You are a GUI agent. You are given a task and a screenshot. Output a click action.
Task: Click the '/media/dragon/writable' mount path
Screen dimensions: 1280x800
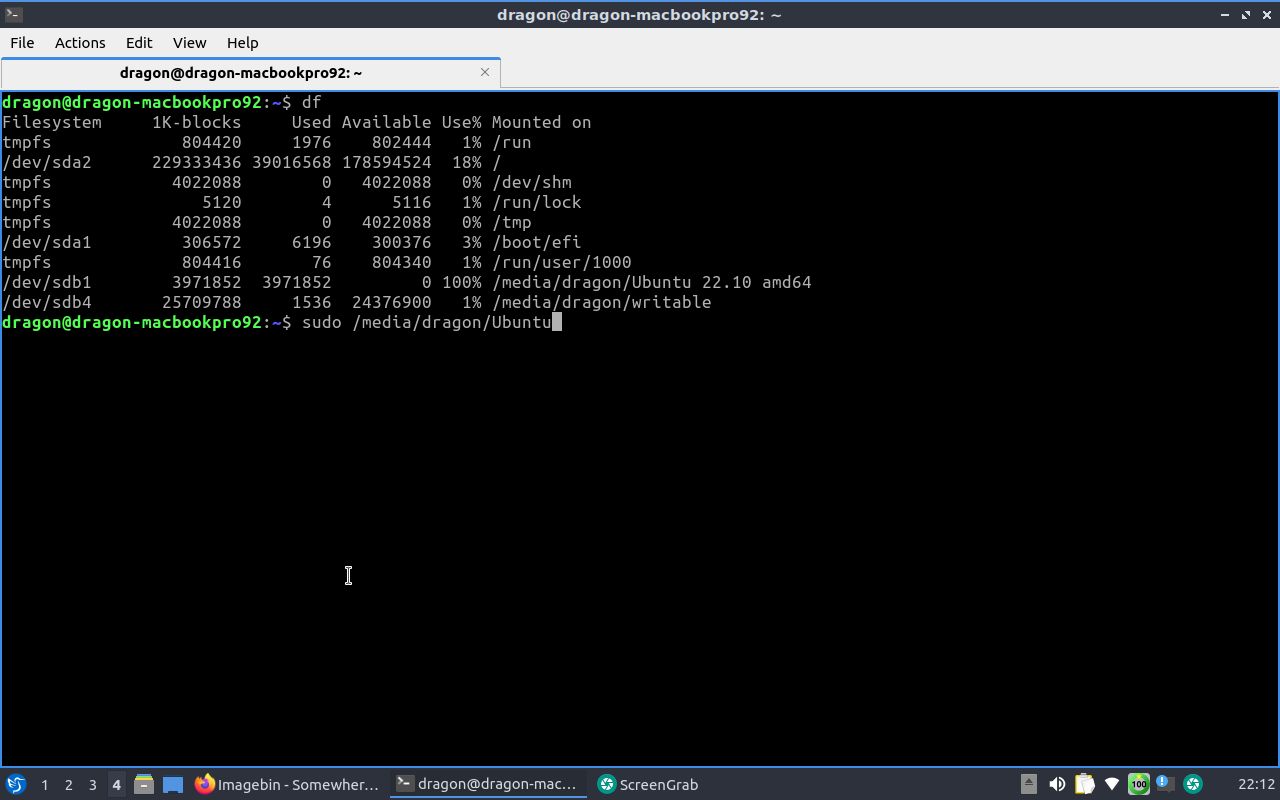click(602, 302)
